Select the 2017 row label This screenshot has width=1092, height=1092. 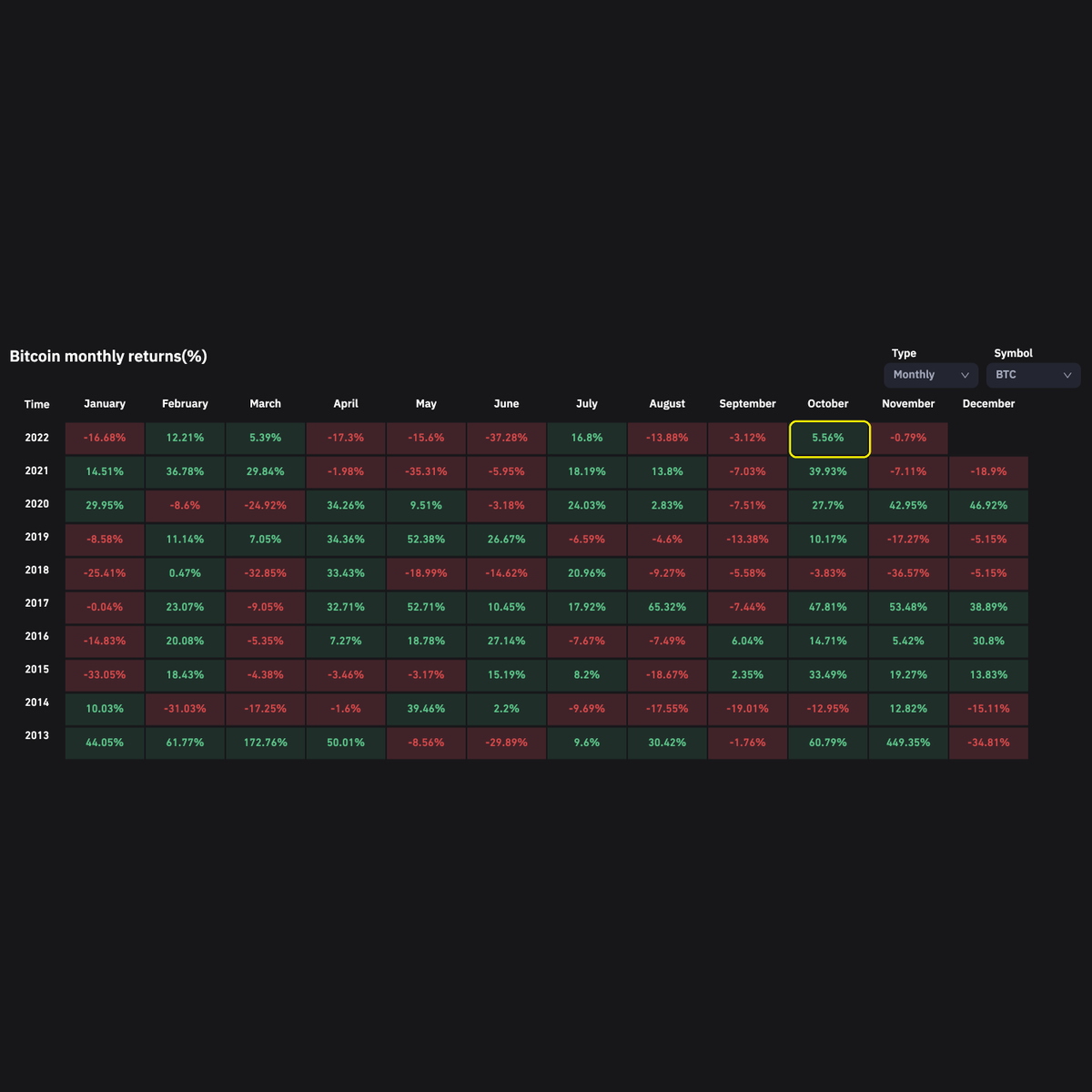tap(37, 603)
